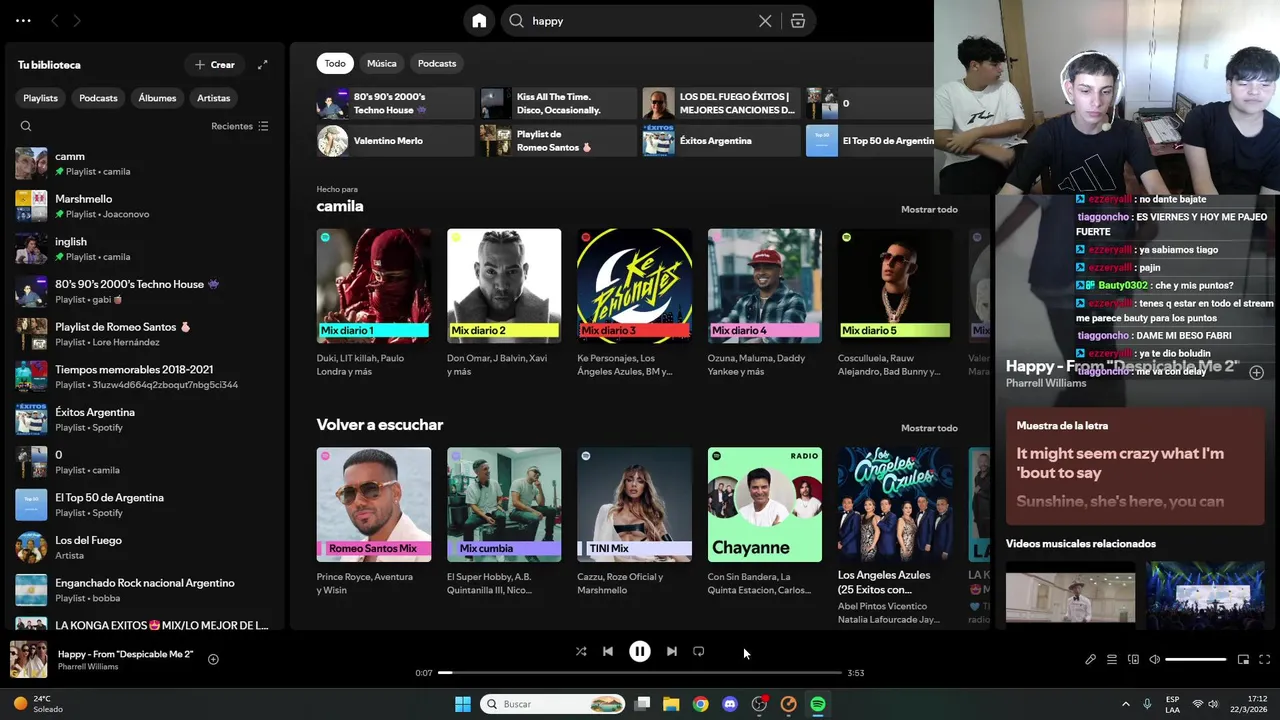Open the Mix diario 4 cover
The height and width of the screenshot is (720, 1280).
click(x=765, y=286)
